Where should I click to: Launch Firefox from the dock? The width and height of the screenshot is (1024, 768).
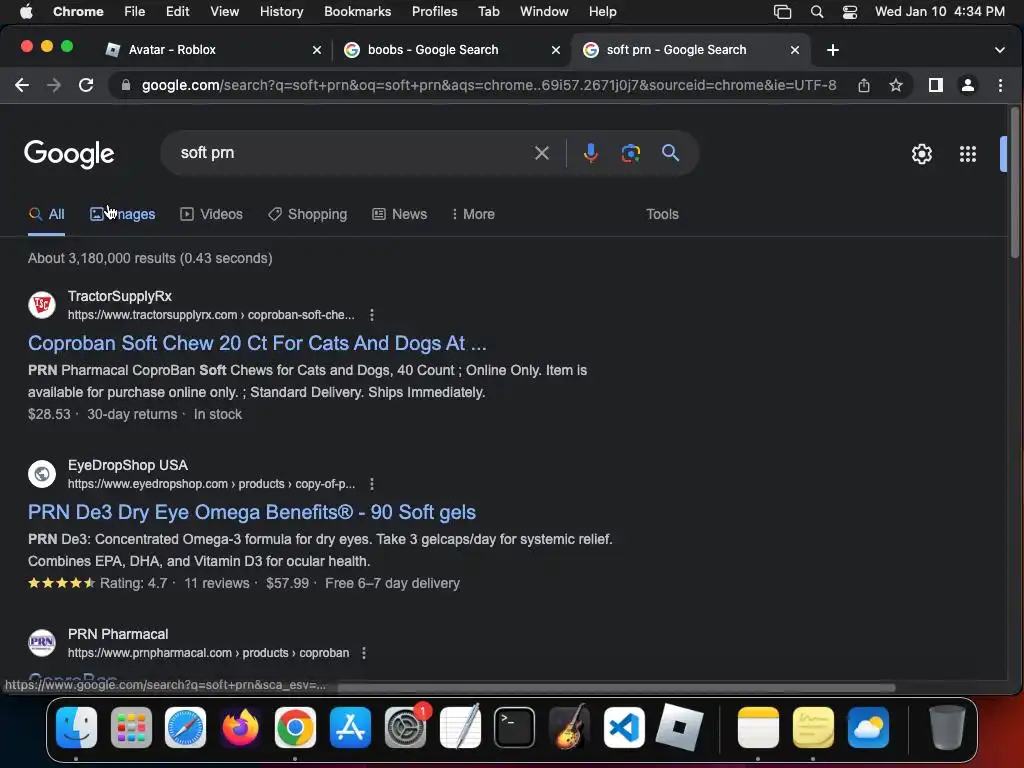240,727
